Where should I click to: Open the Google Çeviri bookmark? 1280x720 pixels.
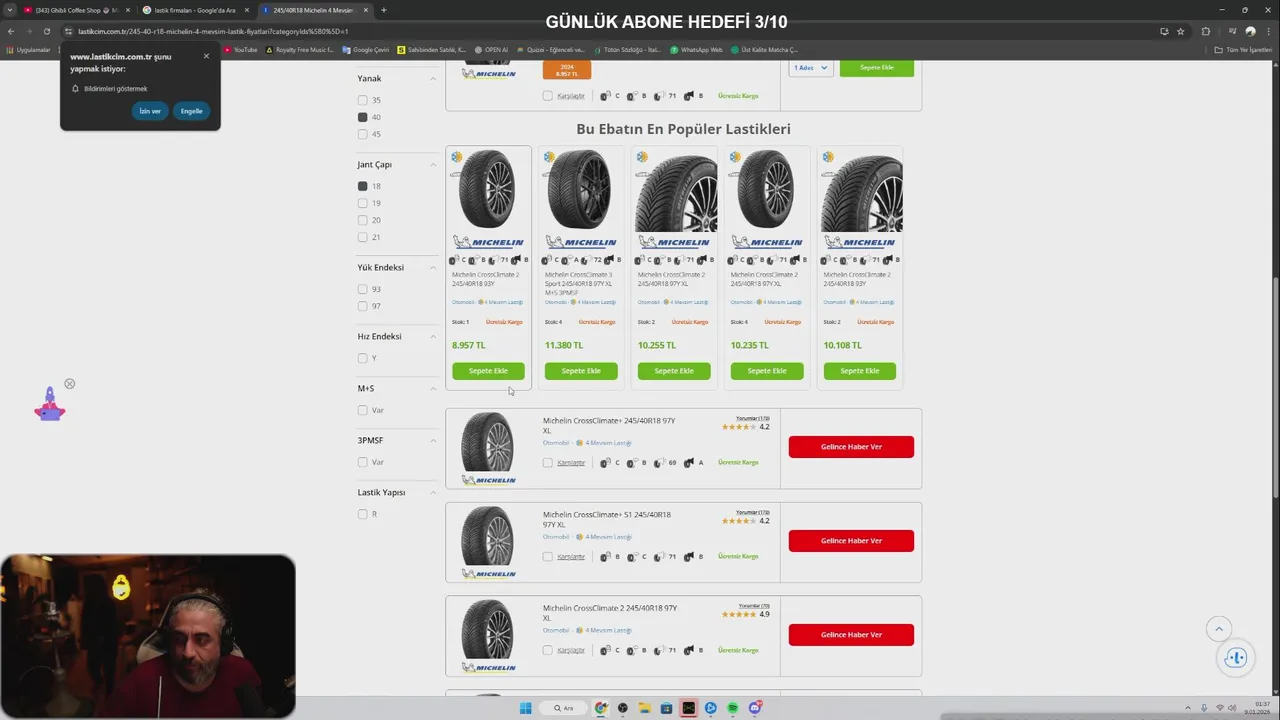(x=365, y=49)
